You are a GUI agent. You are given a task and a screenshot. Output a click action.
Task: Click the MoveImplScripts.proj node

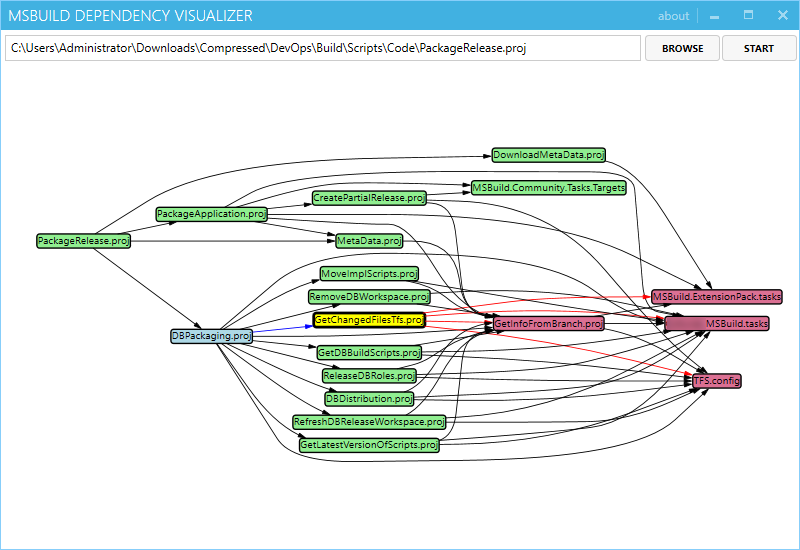pos(369,274)
